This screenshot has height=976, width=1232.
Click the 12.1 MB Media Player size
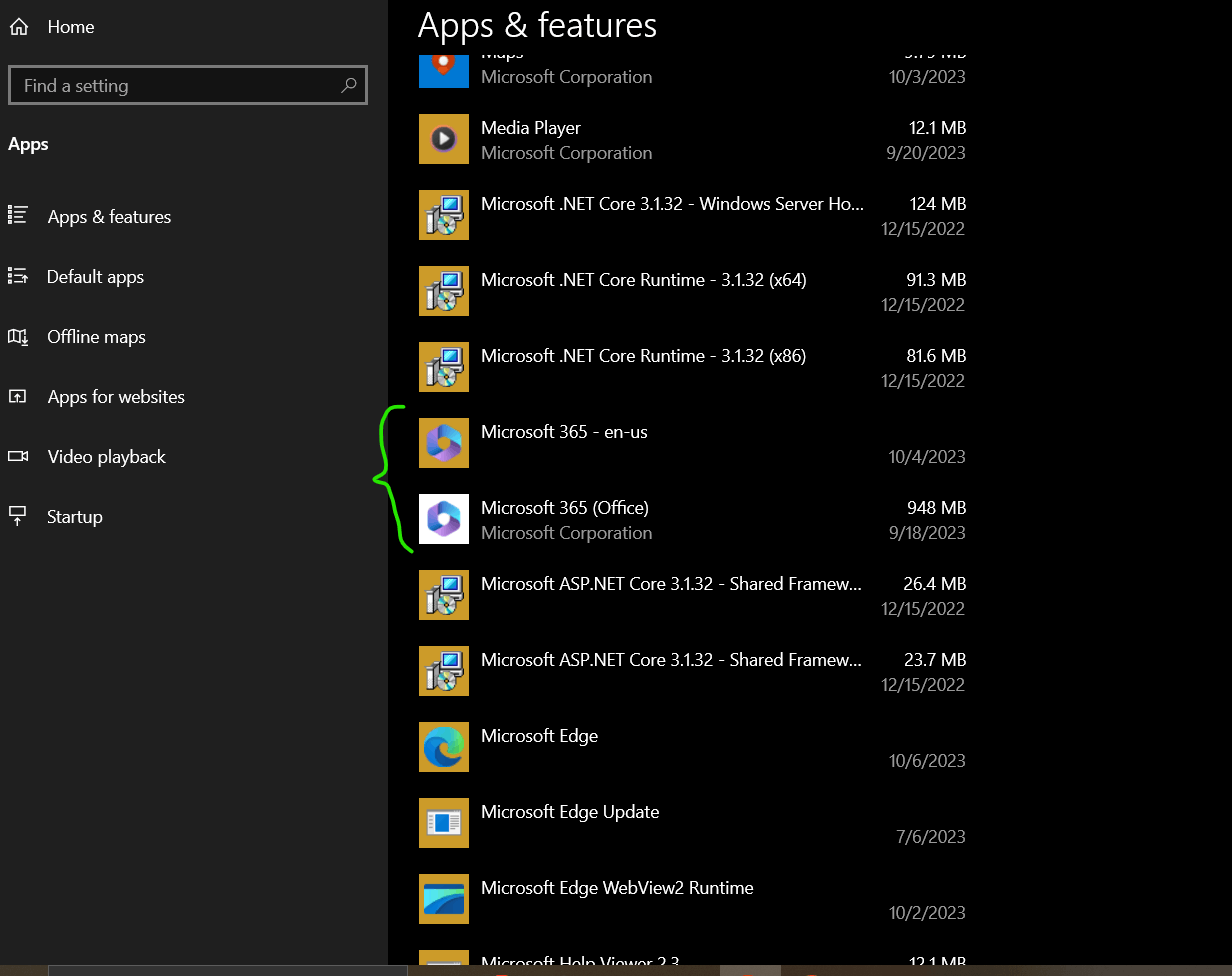pos(937,128)
